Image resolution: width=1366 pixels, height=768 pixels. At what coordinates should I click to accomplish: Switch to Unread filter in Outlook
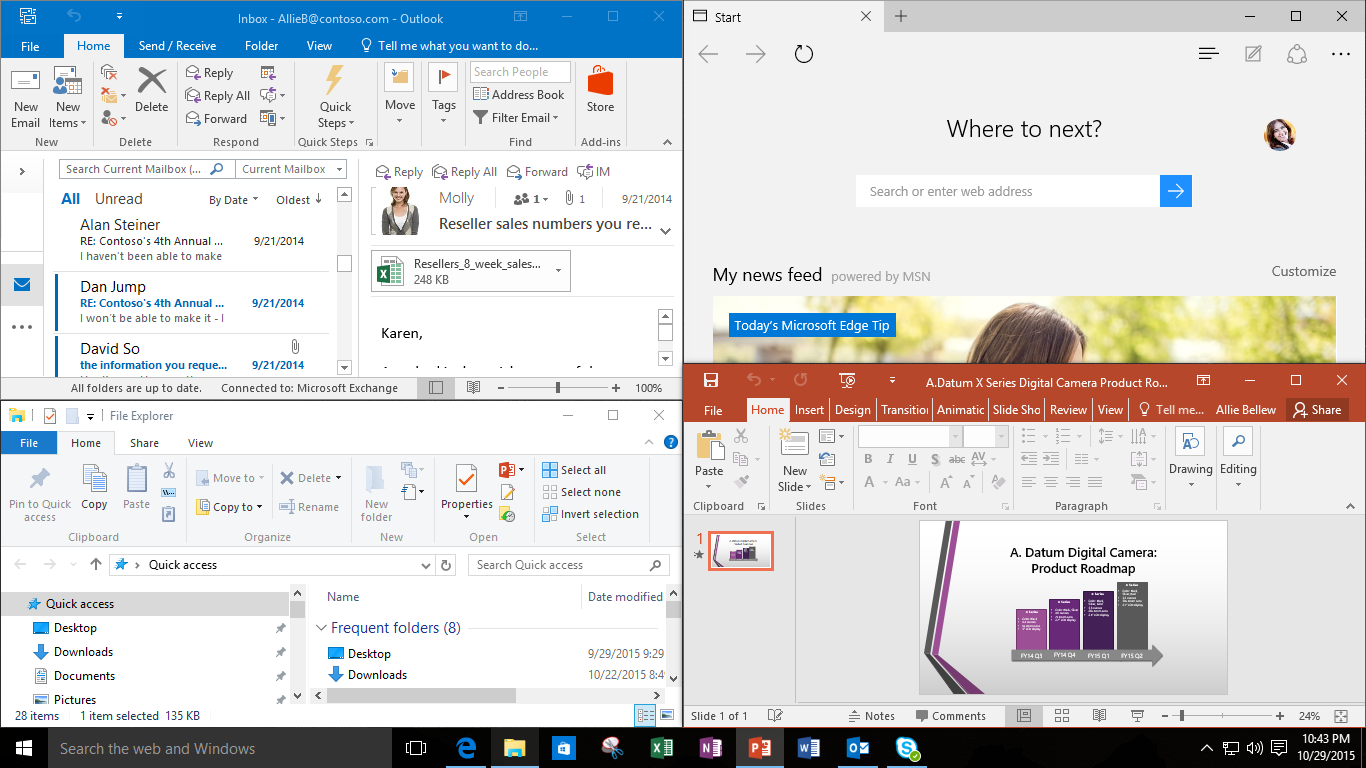(x=118, y=199)
